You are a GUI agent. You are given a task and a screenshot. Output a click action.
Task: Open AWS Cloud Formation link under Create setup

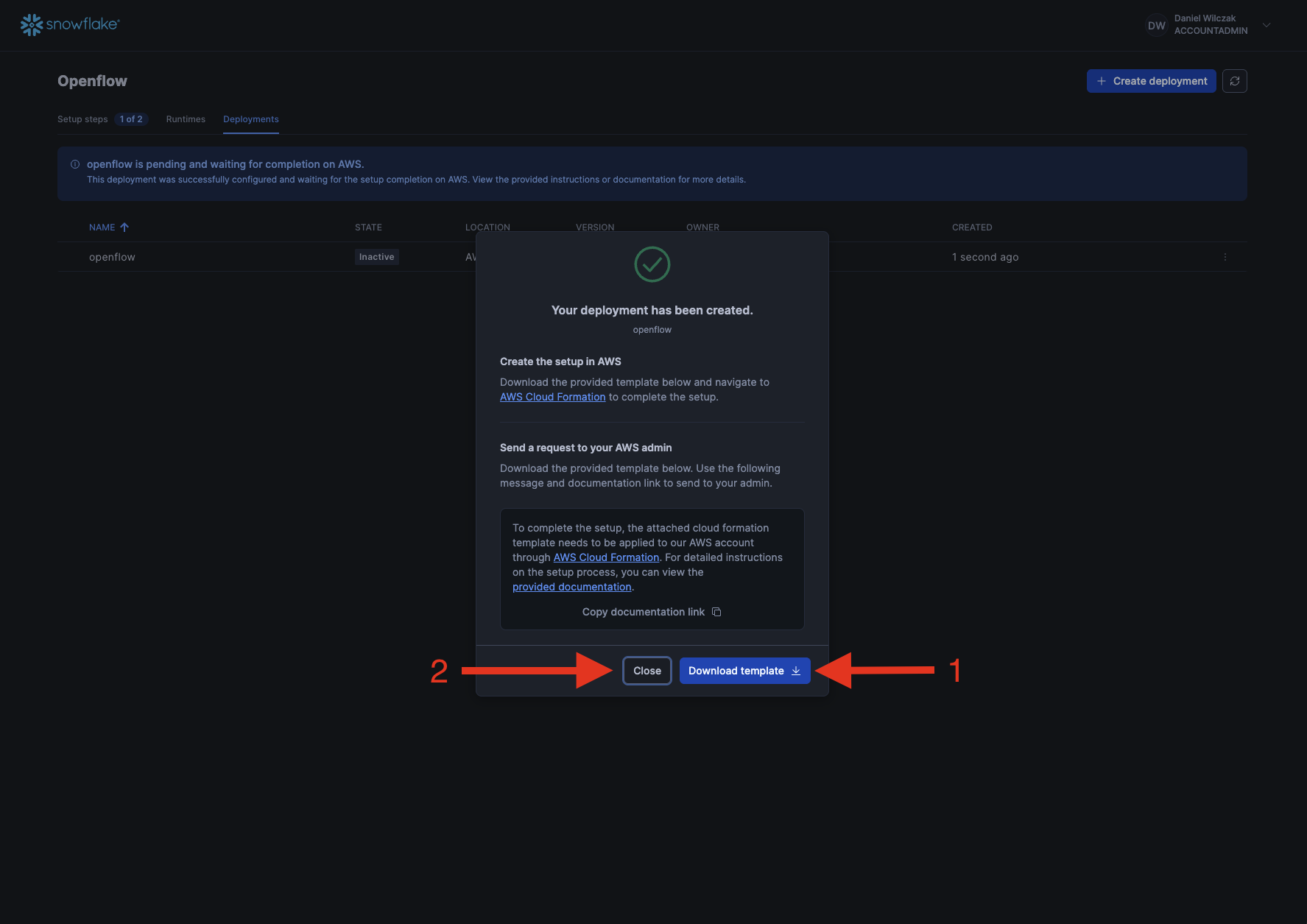coord(552,397)
